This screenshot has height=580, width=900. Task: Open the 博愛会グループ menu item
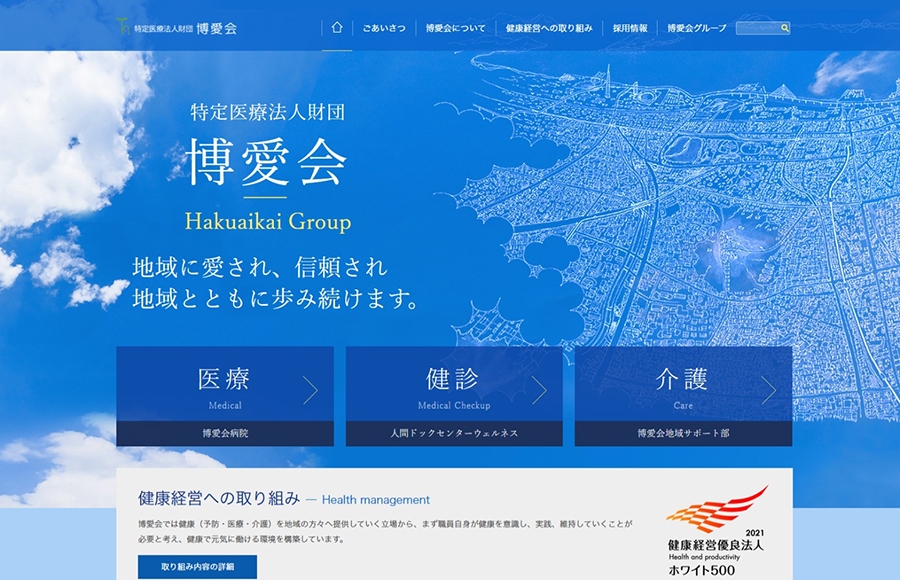coord(696,28)
